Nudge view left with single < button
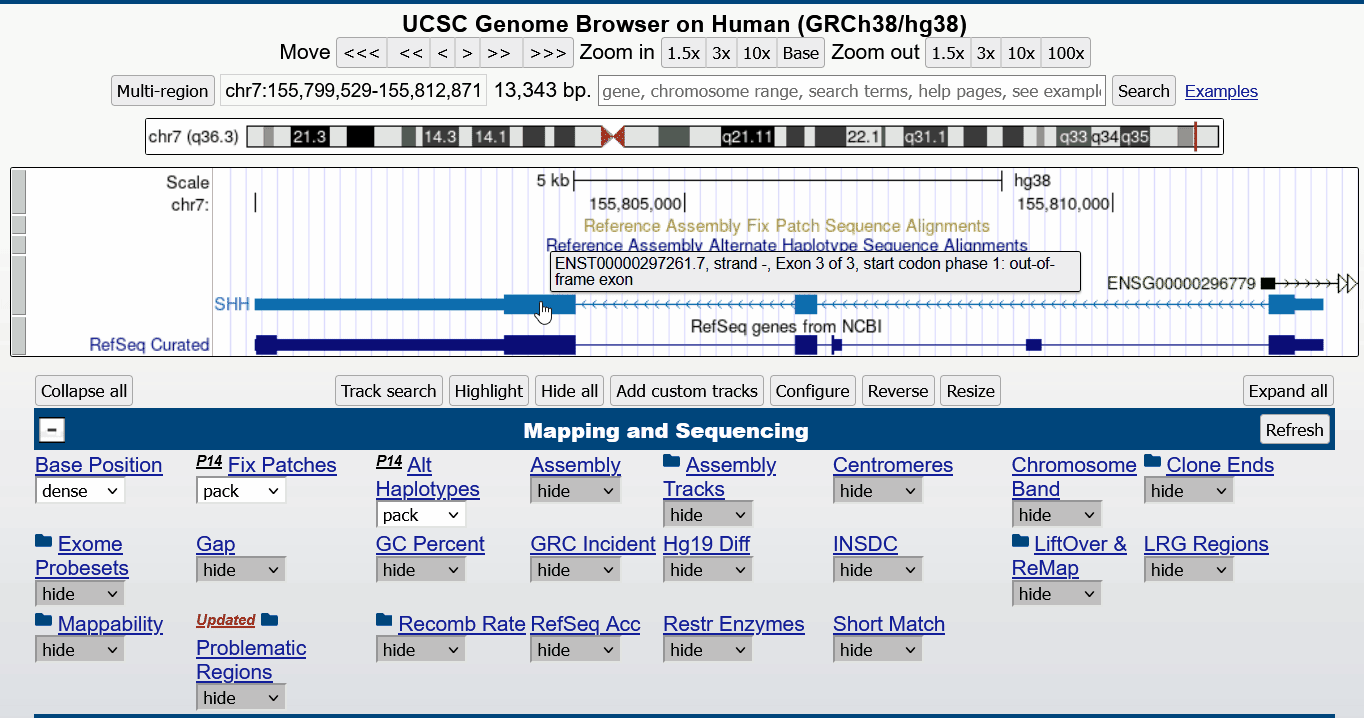 click(x=442, y=53)
